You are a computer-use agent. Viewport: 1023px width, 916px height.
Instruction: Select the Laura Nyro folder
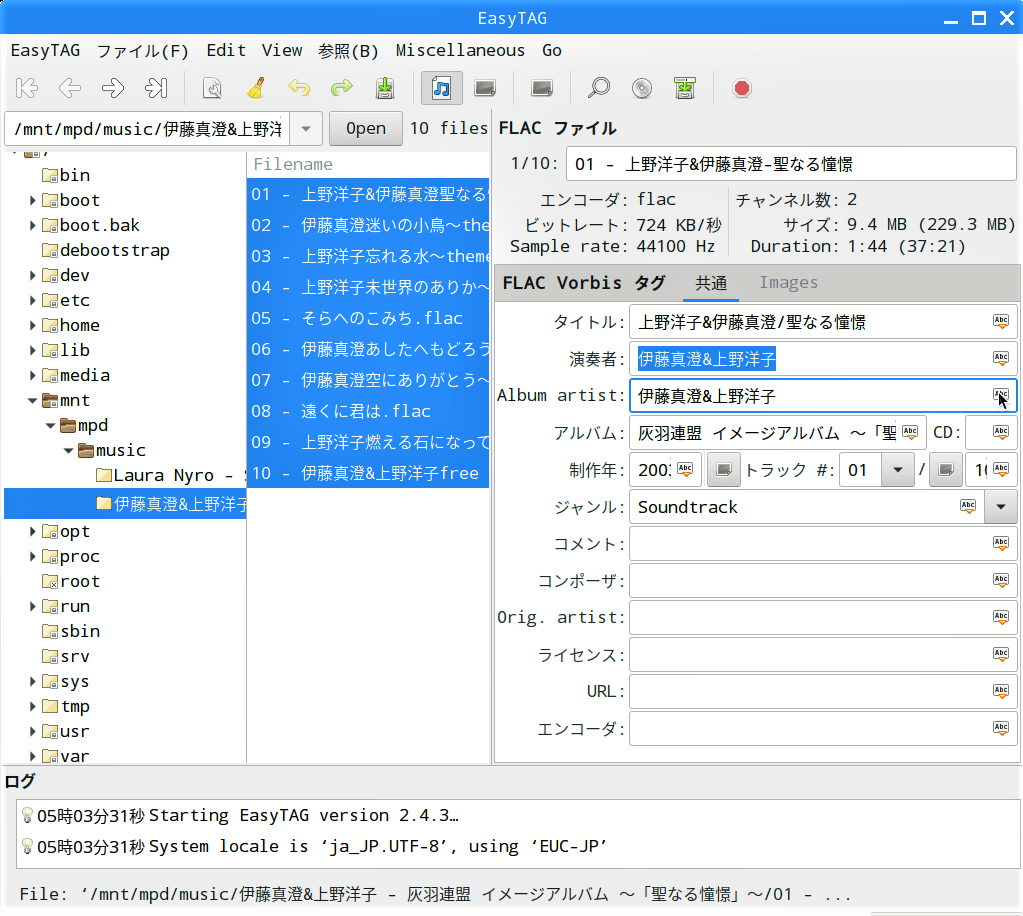[170, 476]
